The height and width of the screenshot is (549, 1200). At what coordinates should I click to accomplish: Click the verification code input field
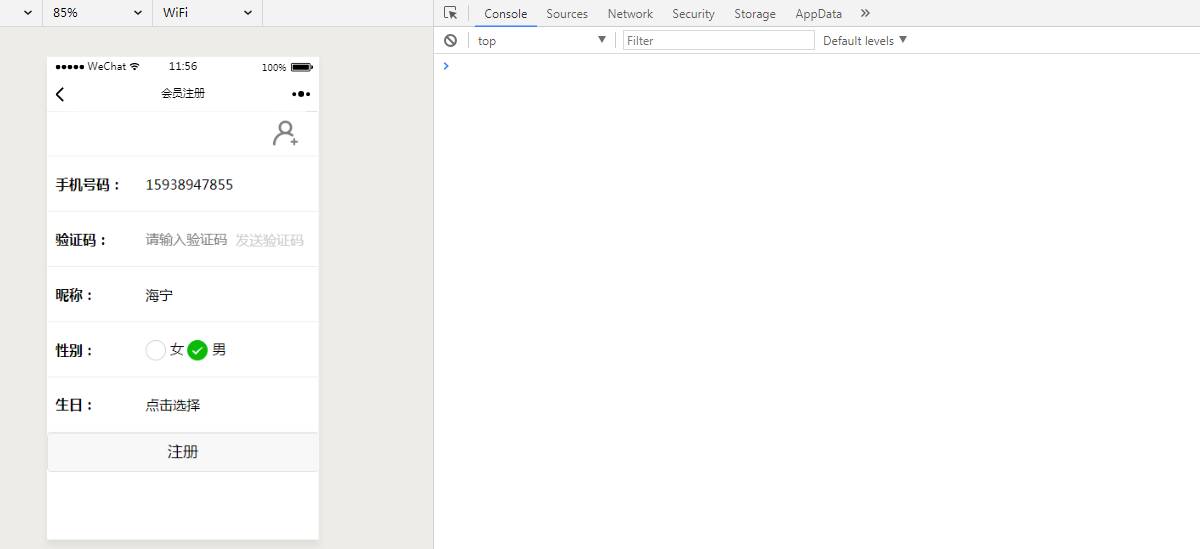tap(186, 240)
